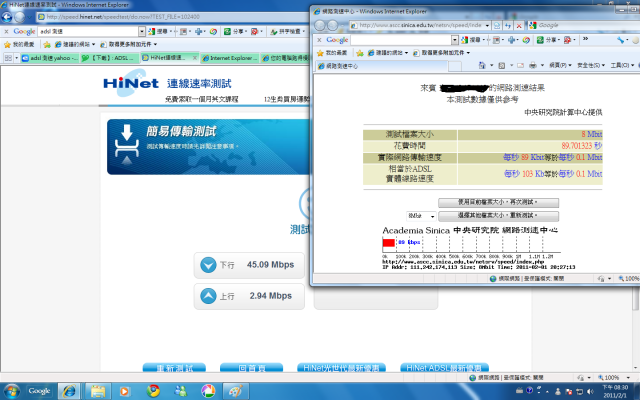Click the Home icon in Sinica window command bar
The width and height of the screenshot is (640, 400).
[482, 65]
